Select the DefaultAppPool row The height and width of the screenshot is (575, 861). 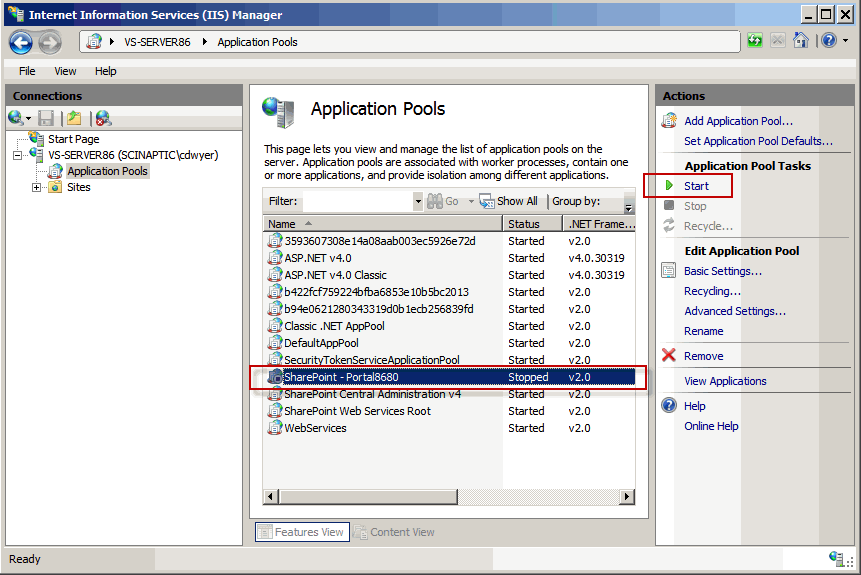pyautogui.click(x=449, y=343)
